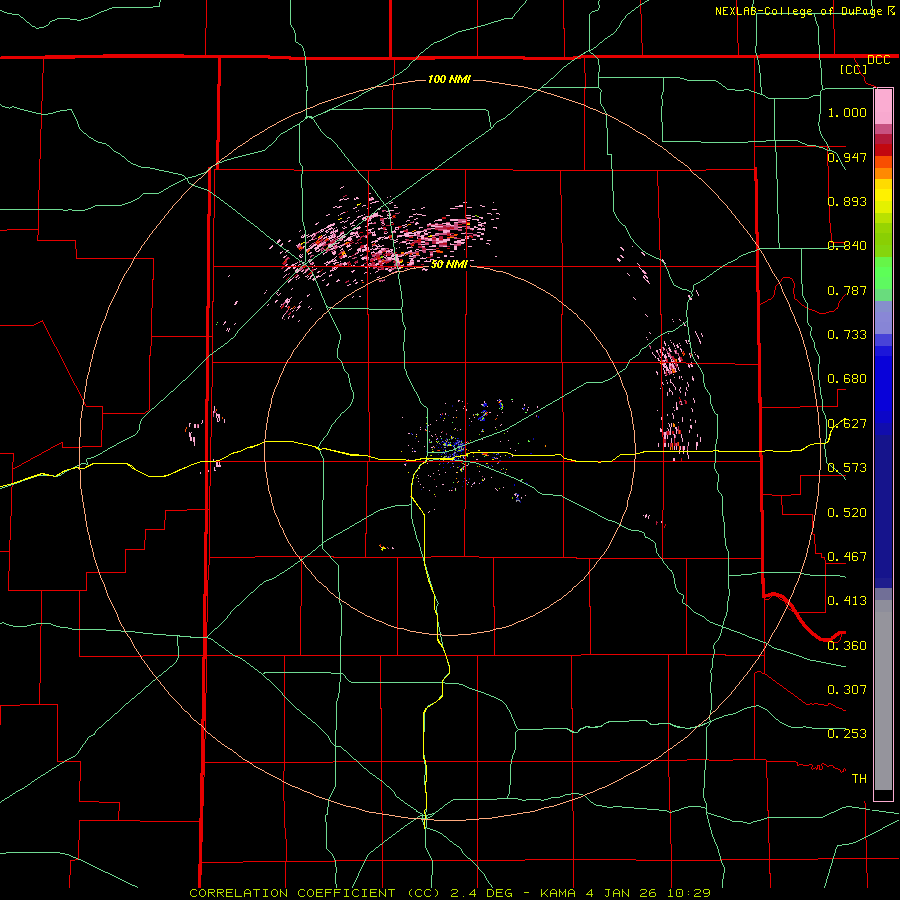Image resolution: width=900 pixels, height=900 pixels.
Task: Click the 0.467 legend value
Action: pyautogui.click(x=847, y=557)
